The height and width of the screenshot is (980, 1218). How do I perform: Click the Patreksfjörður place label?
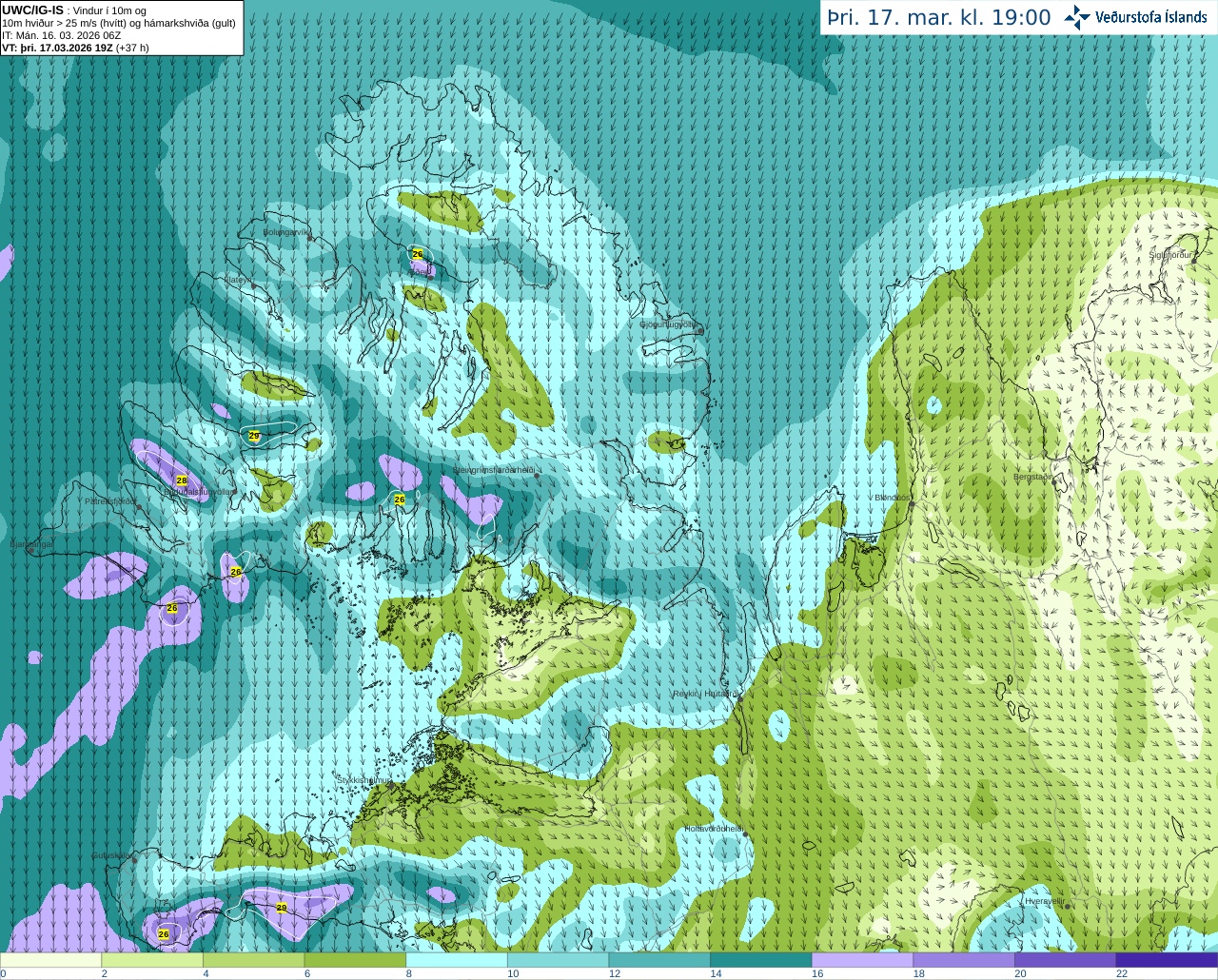[x=110, y=500]
